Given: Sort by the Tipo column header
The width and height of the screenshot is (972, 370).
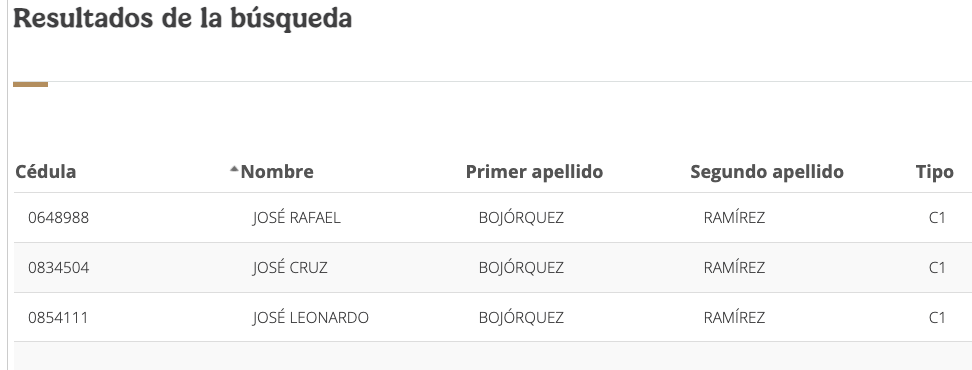Looking at the screenshot, I should click(x=934, y=172).
